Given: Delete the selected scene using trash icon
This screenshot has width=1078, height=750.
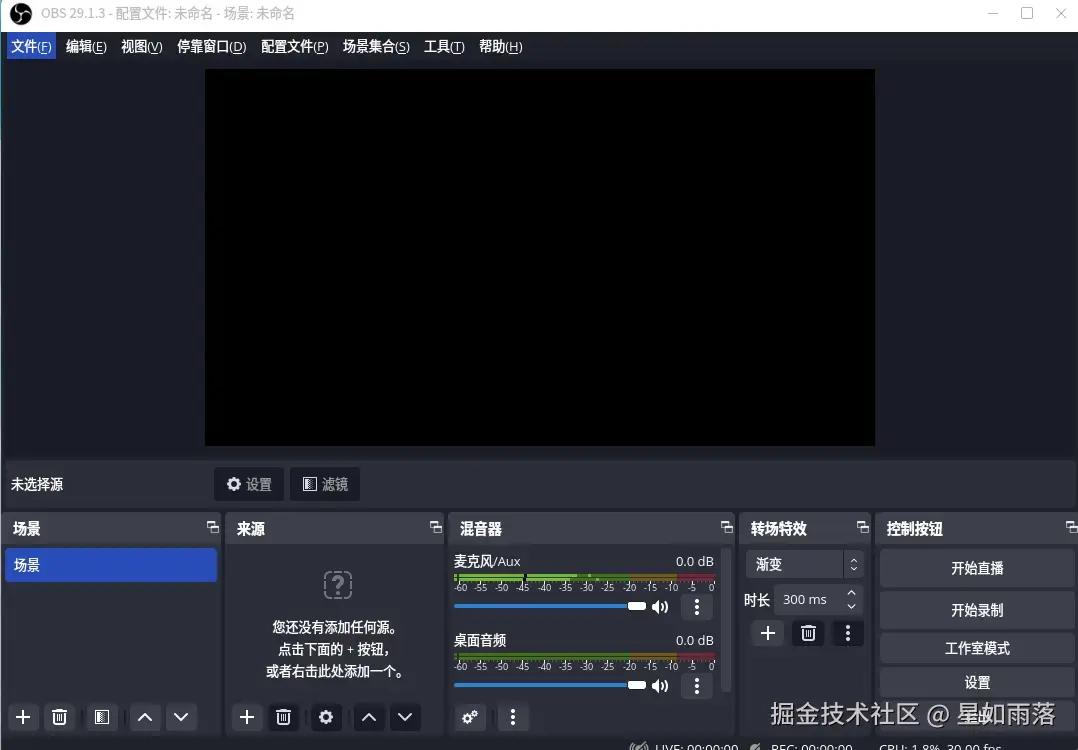Looking at the screenshot, I should point(59,717).
